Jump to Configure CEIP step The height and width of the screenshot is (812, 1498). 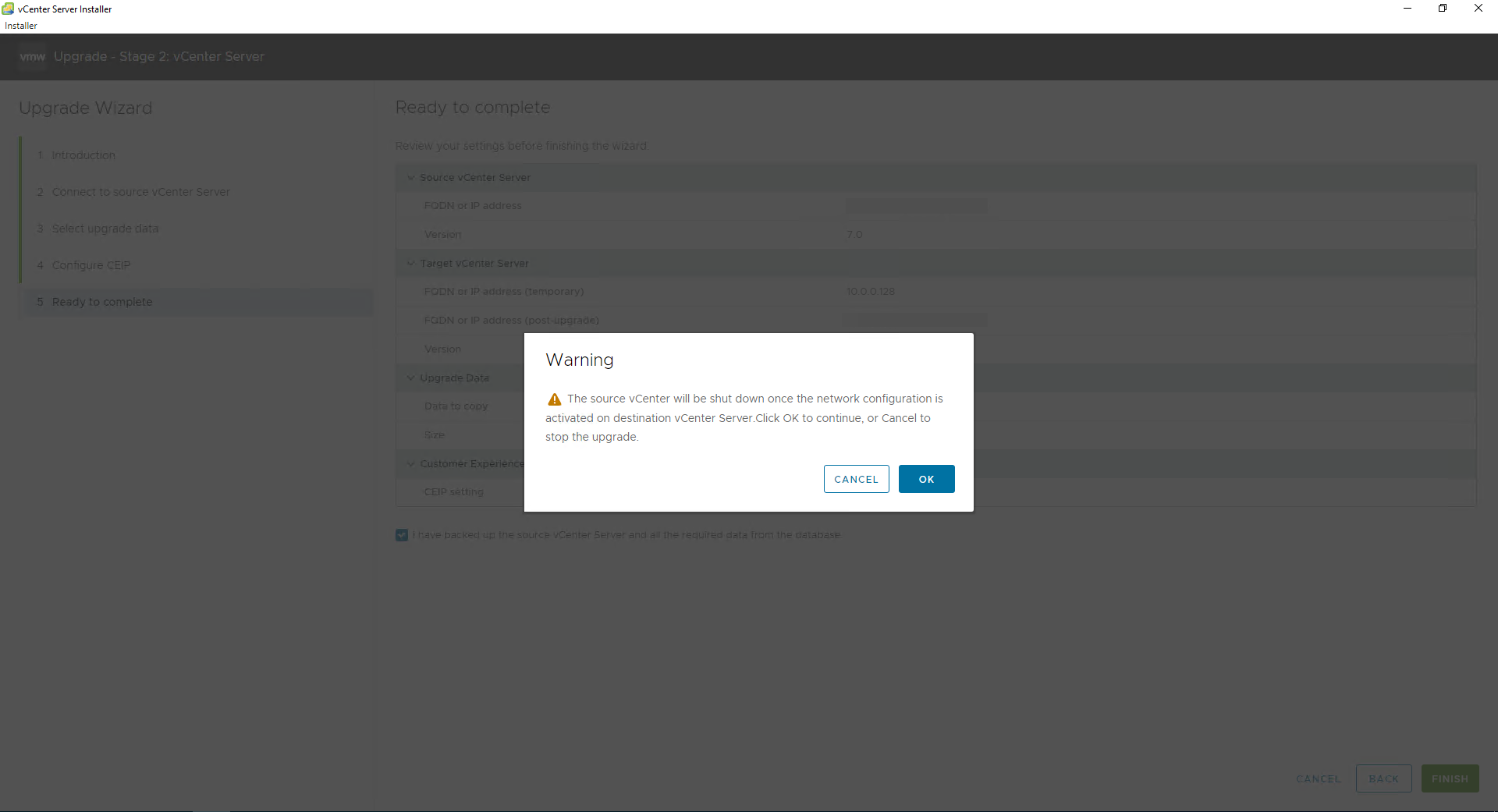(x=91, y=265)
